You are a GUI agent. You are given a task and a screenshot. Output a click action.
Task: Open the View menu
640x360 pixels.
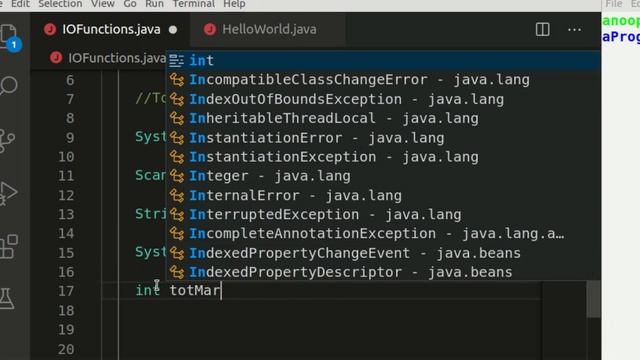click(x=102, y=4)
